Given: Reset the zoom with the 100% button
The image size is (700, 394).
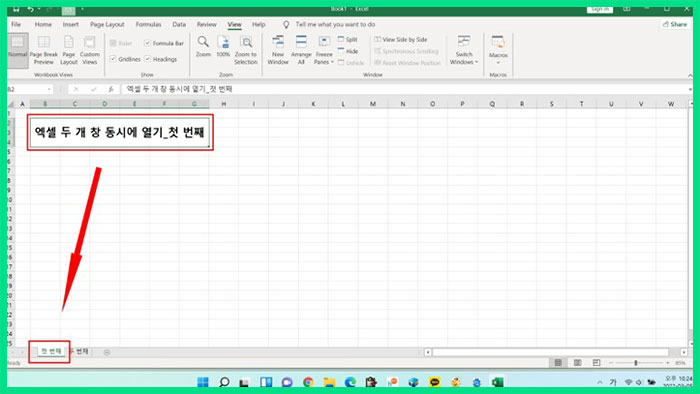Looking at the screenshot, I should pyautogui.click(x=223, y=46).
